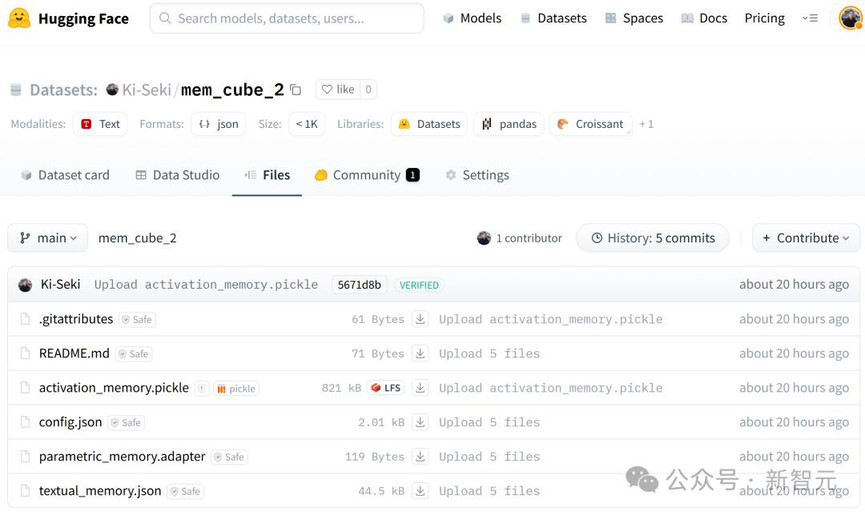Expand the more navigation menu icon
This screenshot has height=515, width=865.
tap(810, 18)
